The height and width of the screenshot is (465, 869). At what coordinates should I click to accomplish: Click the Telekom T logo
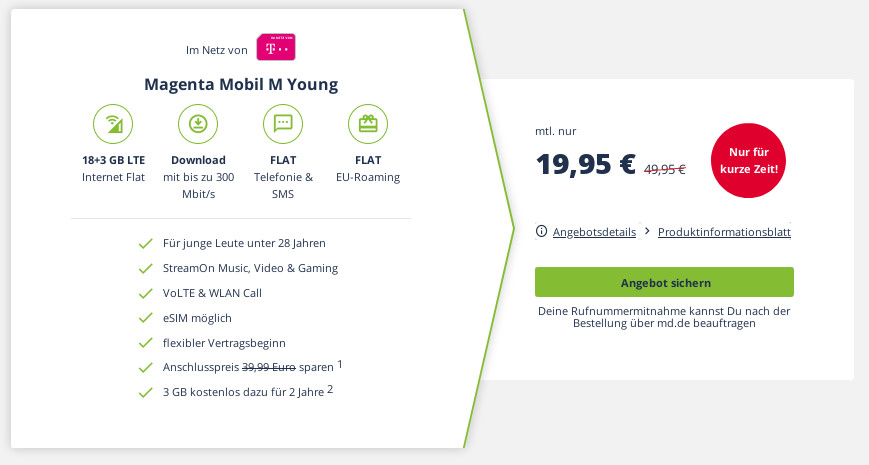(x=275, y=48)
